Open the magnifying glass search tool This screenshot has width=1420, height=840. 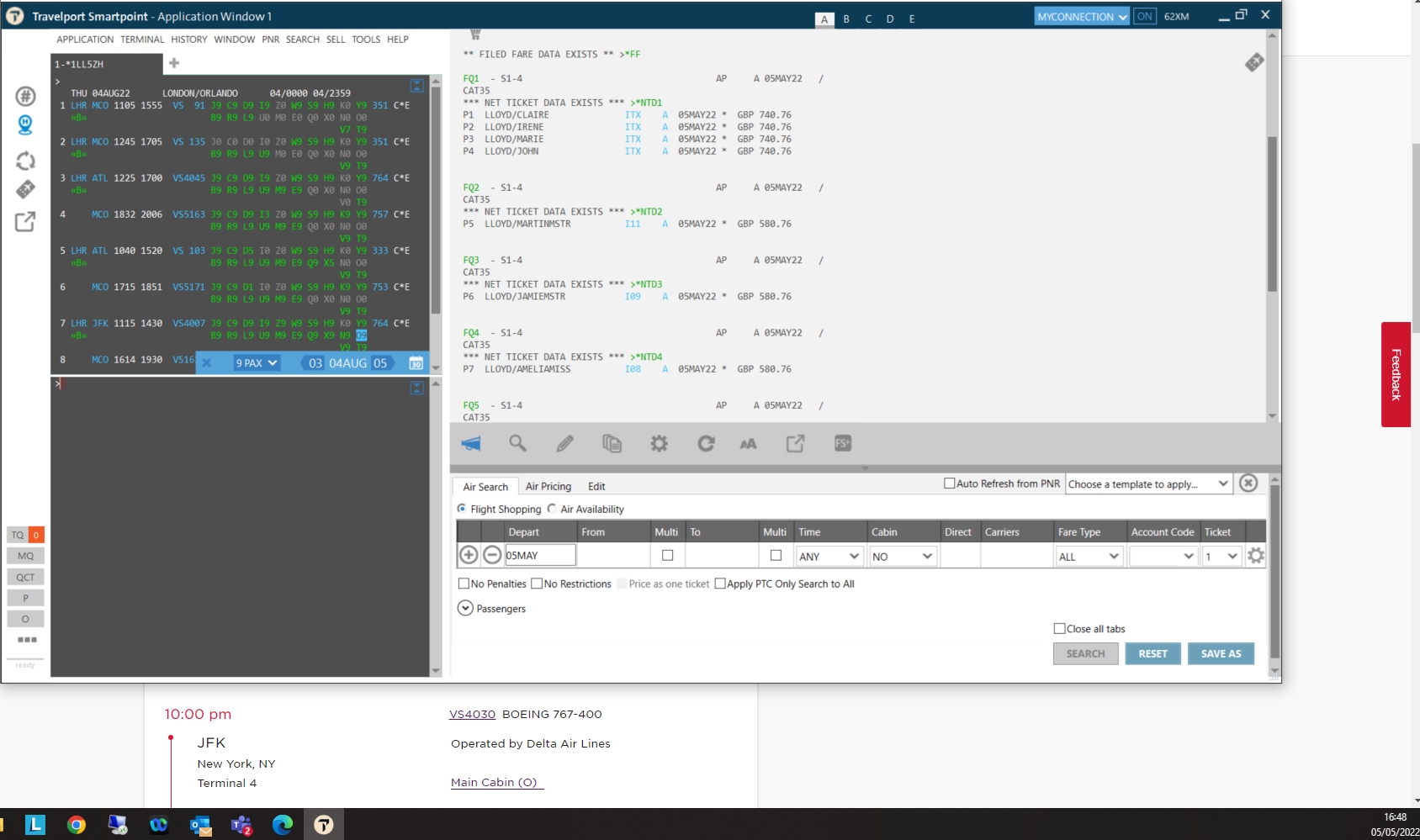[x=517, y=443]
